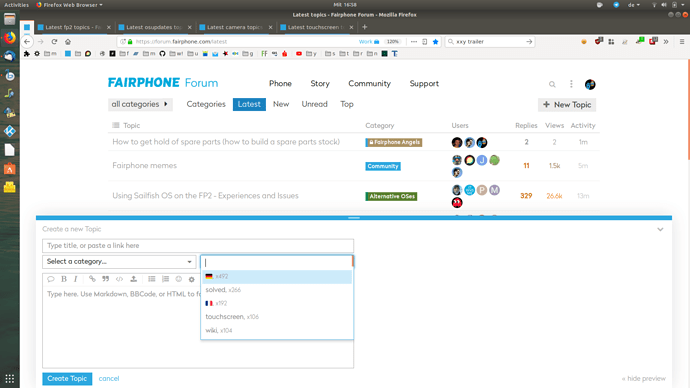Image resolution: width=690 pixels, height=388 pixels.
Task: Open a new browser tab
Action: pyautogui.click(x=364, y=27)
